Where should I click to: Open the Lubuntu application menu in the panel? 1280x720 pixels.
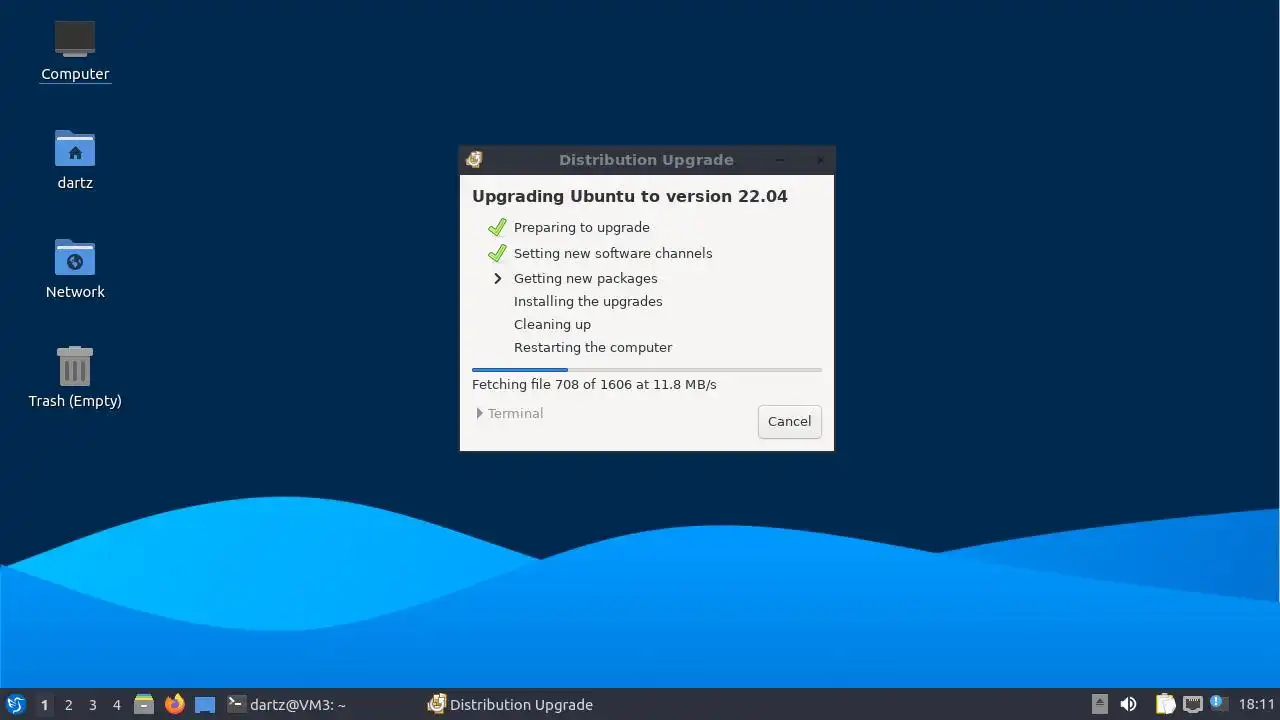pyautogui.click(x=15, y=704)
